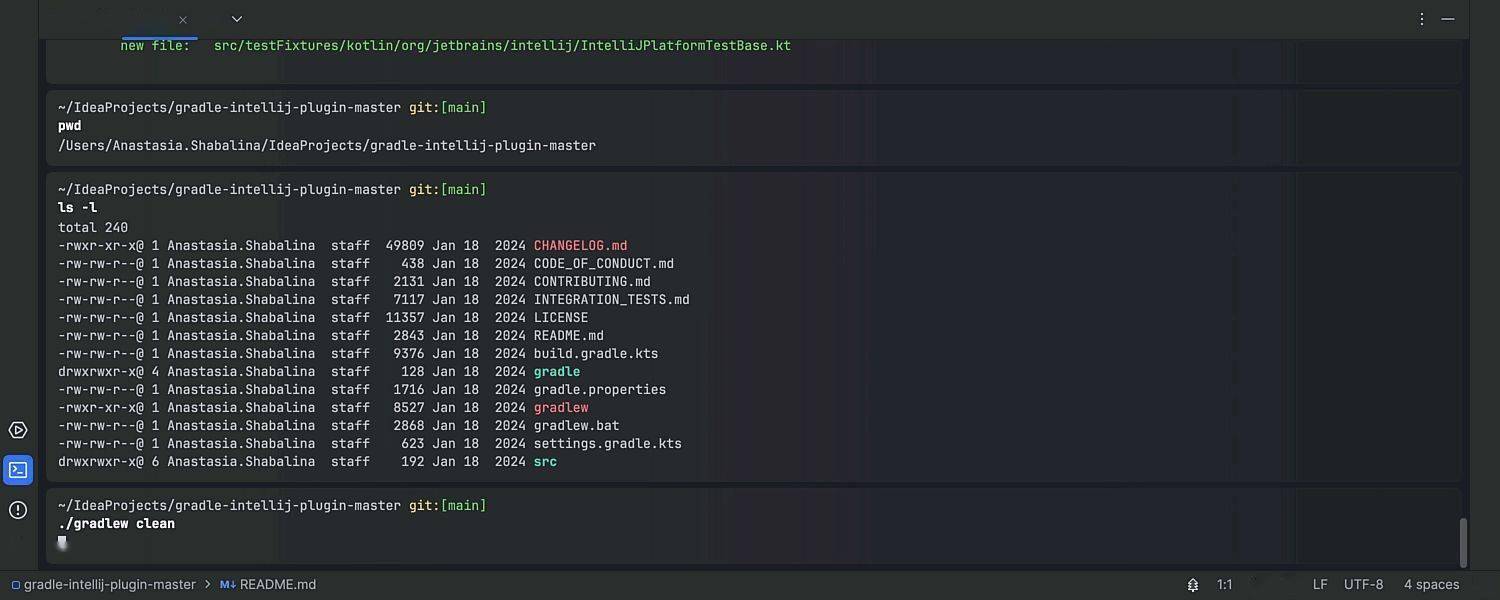
Task: Open the Services tool window
Action: click(x=17, y=429)
